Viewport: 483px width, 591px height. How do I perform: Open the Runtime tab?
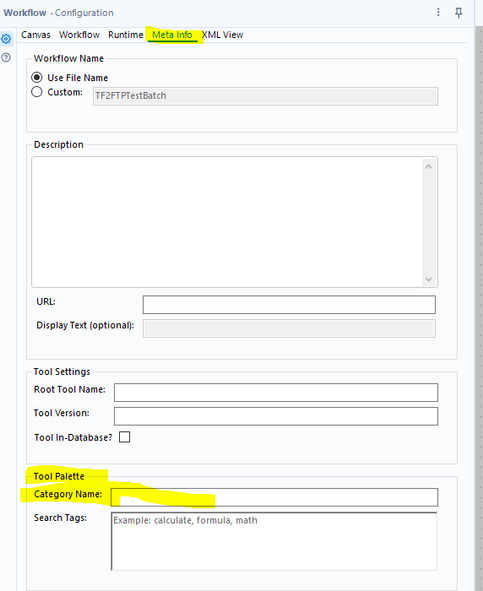tap(126, 35)
